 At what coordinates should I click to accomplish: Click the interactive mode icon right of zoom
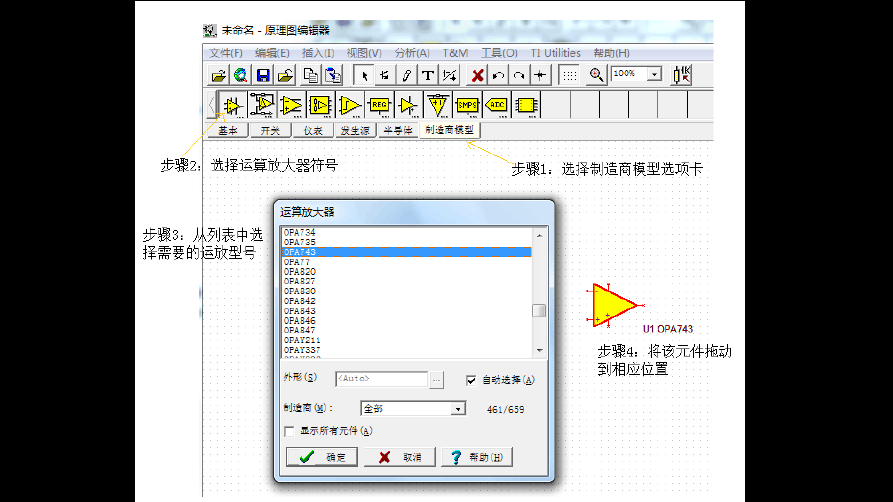681,75
